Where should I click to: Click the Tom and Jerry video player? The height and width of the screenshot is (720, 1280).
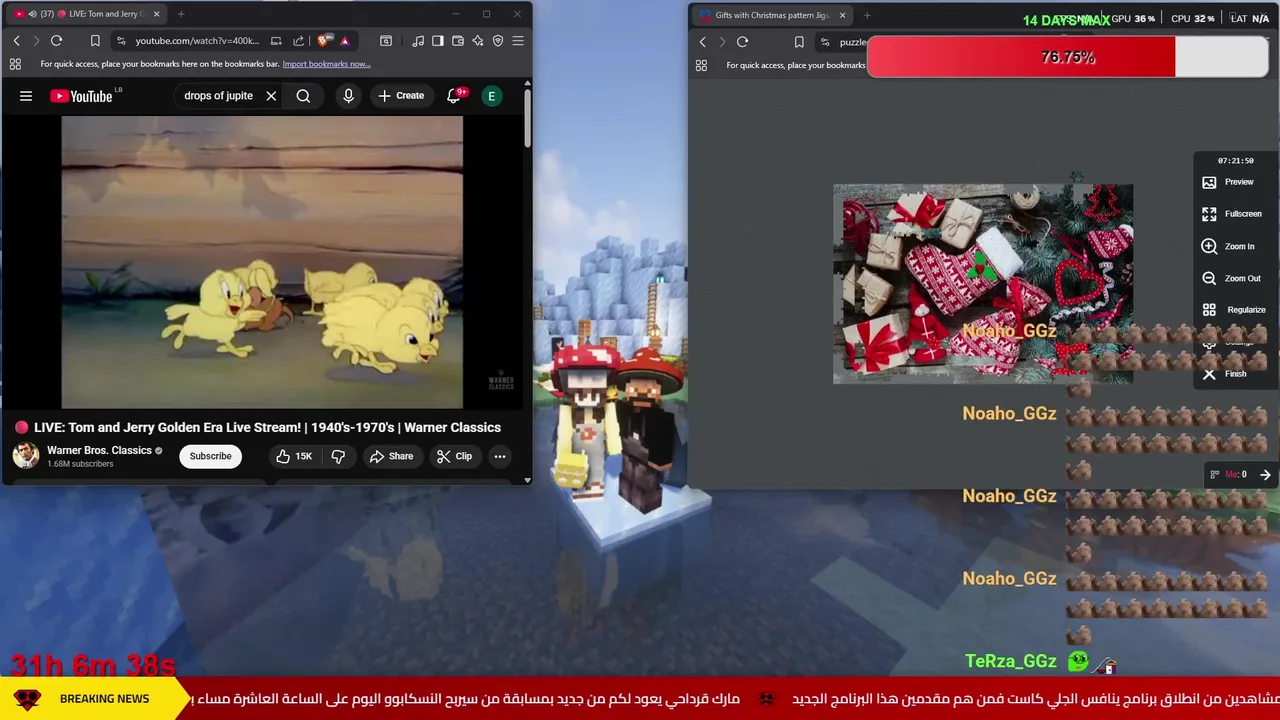(x=262, y=262)
